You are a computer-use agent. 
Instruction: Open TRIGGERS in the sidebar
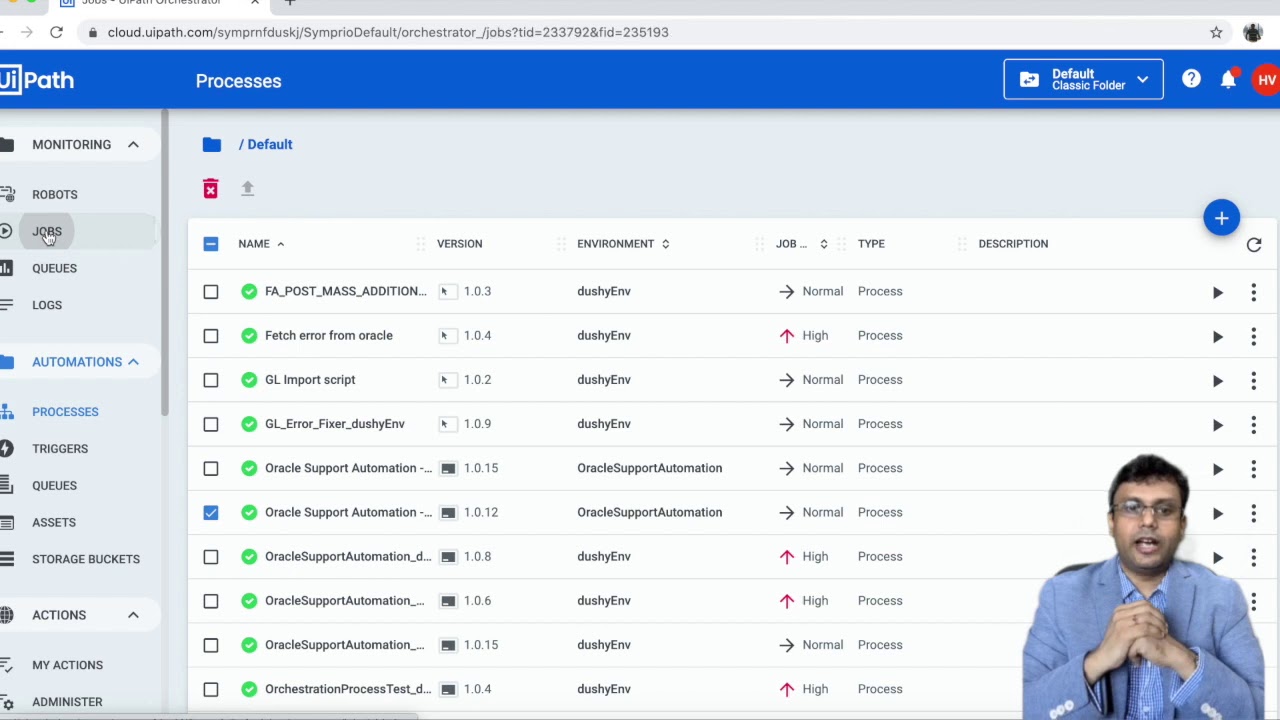[x=60, y=449]
